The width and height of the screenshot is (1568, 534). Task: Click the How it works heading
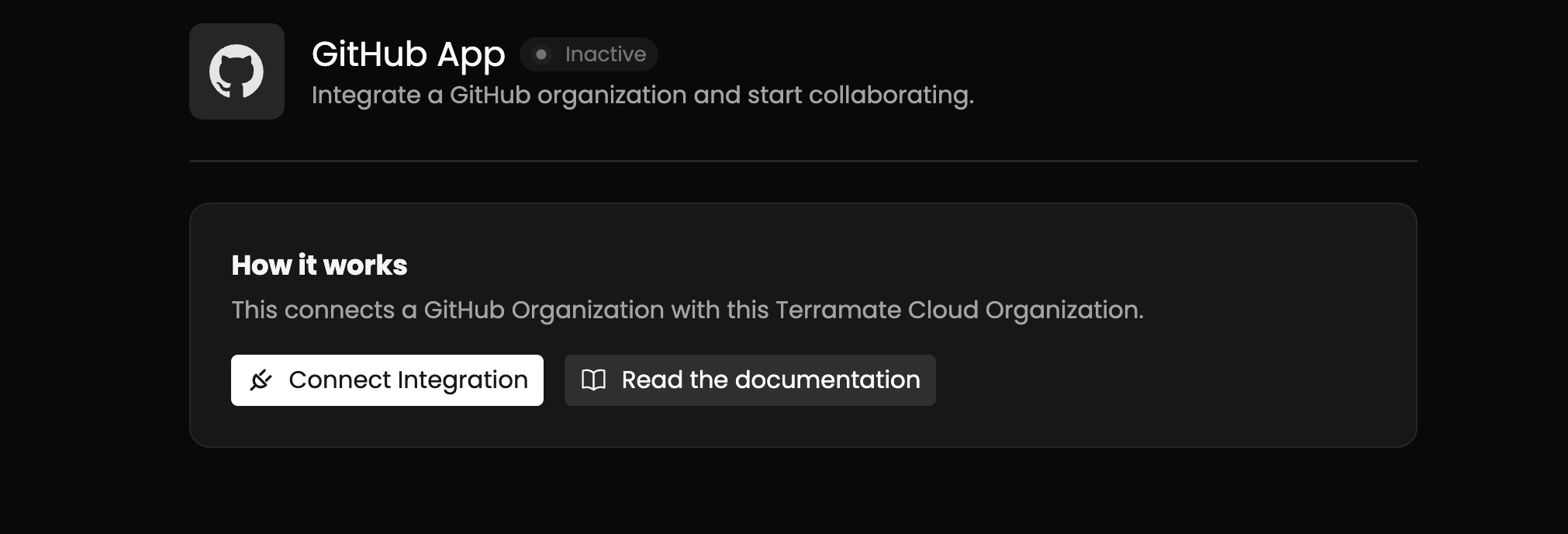click(319, 265)
